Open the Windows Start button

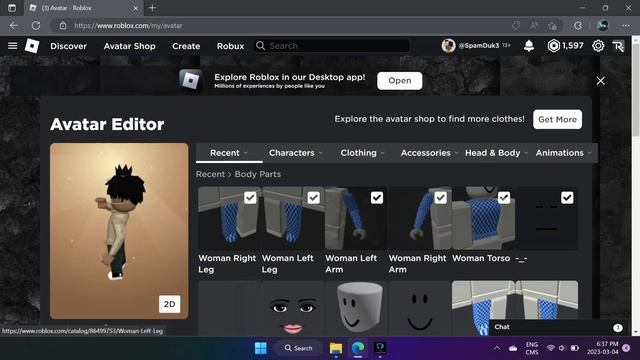pyautogui.click(x=261, y=348)
